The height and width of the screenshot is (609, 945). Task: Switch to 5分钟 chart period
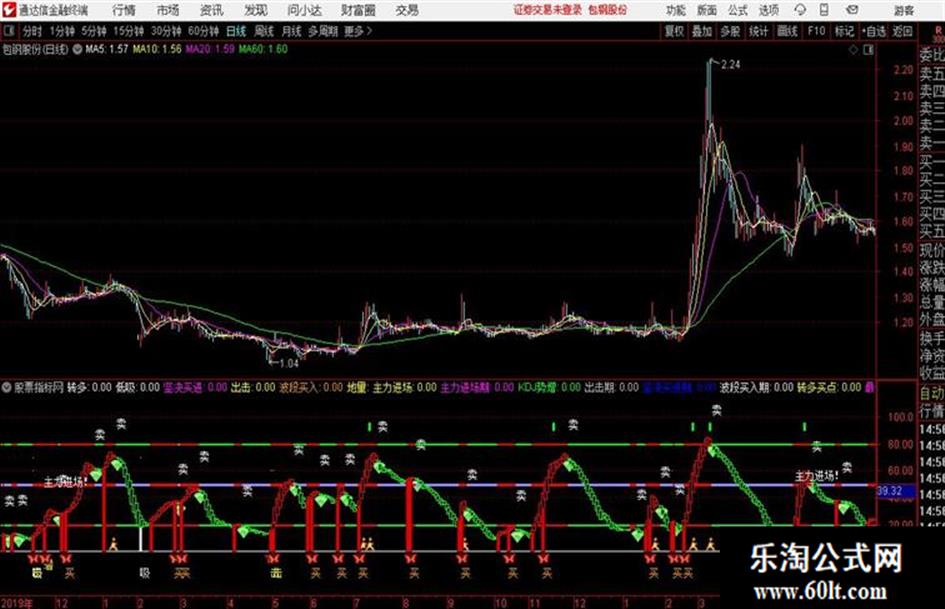pyautogui.click(x=93, y=31)
